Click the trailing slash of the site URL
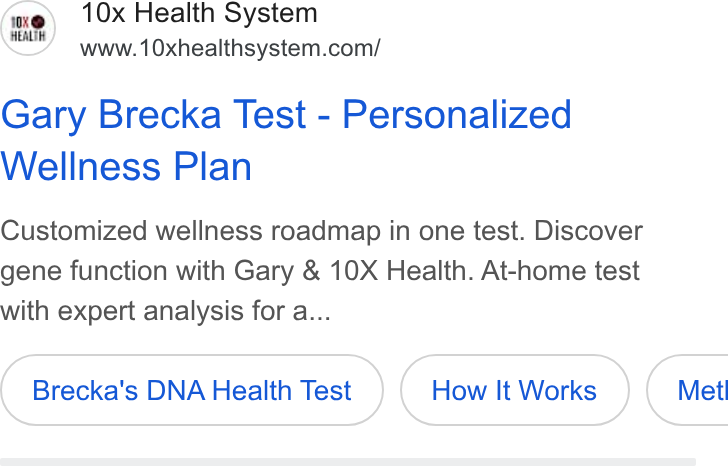Screen dimensions: 728x466 pyautogui.click(x=377, y=48)
